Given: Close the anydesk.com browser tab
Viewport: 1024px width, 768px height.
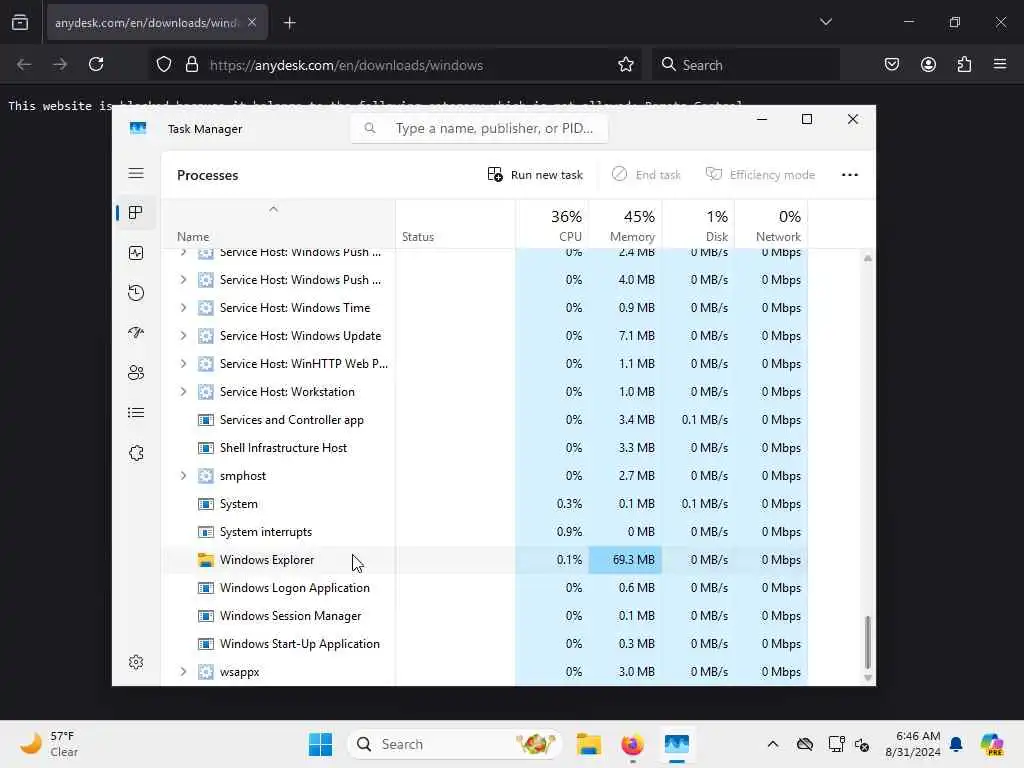Looking at the screenshot, I should (x=252, y=22).
